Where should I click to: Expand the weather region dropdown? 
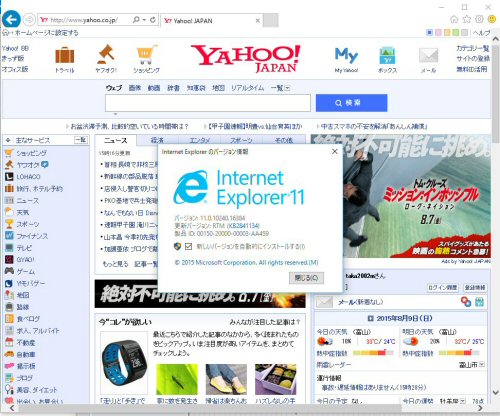482,365
